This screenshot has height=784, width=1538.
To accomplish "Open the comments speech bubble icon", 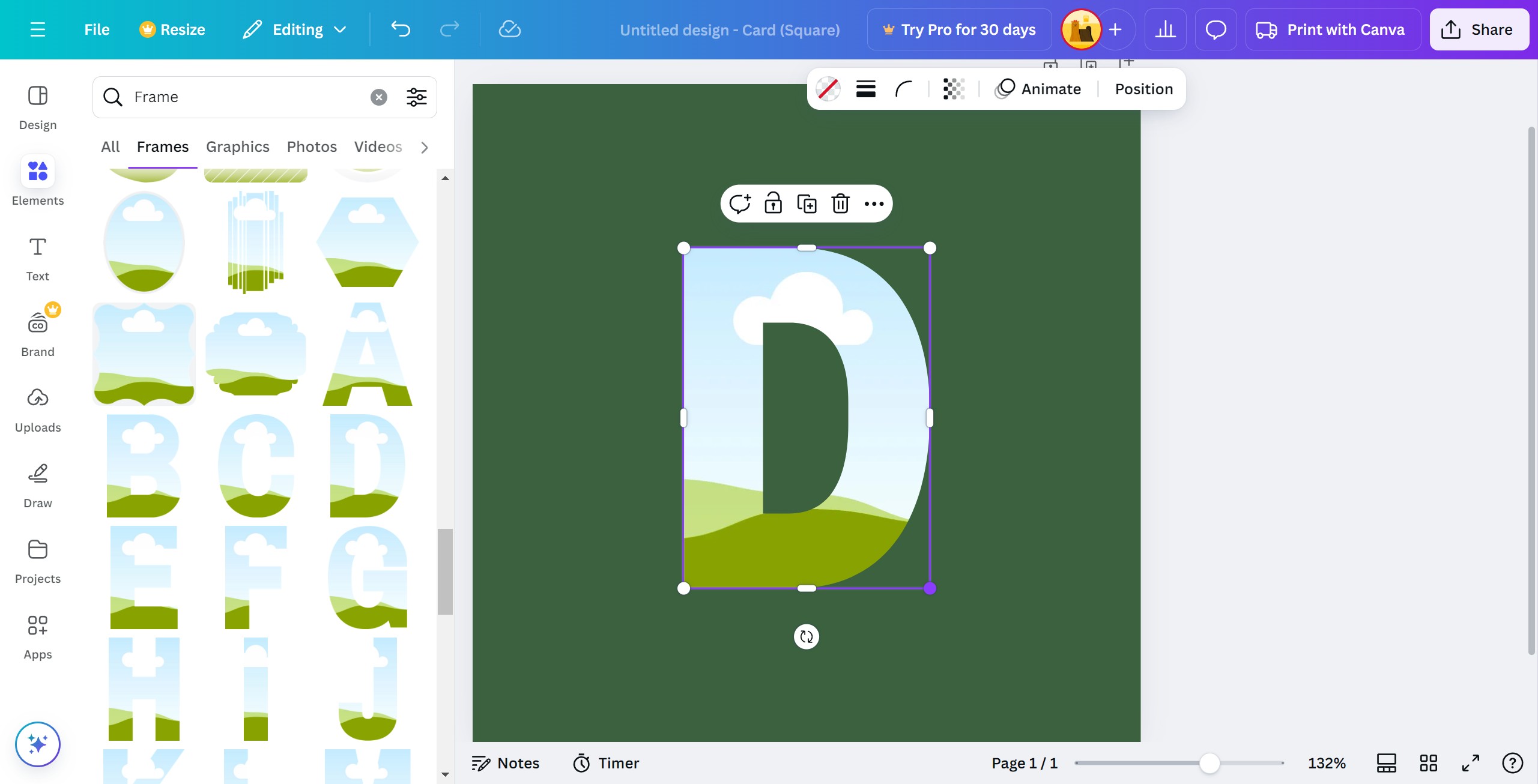I will coord(1216,29).
